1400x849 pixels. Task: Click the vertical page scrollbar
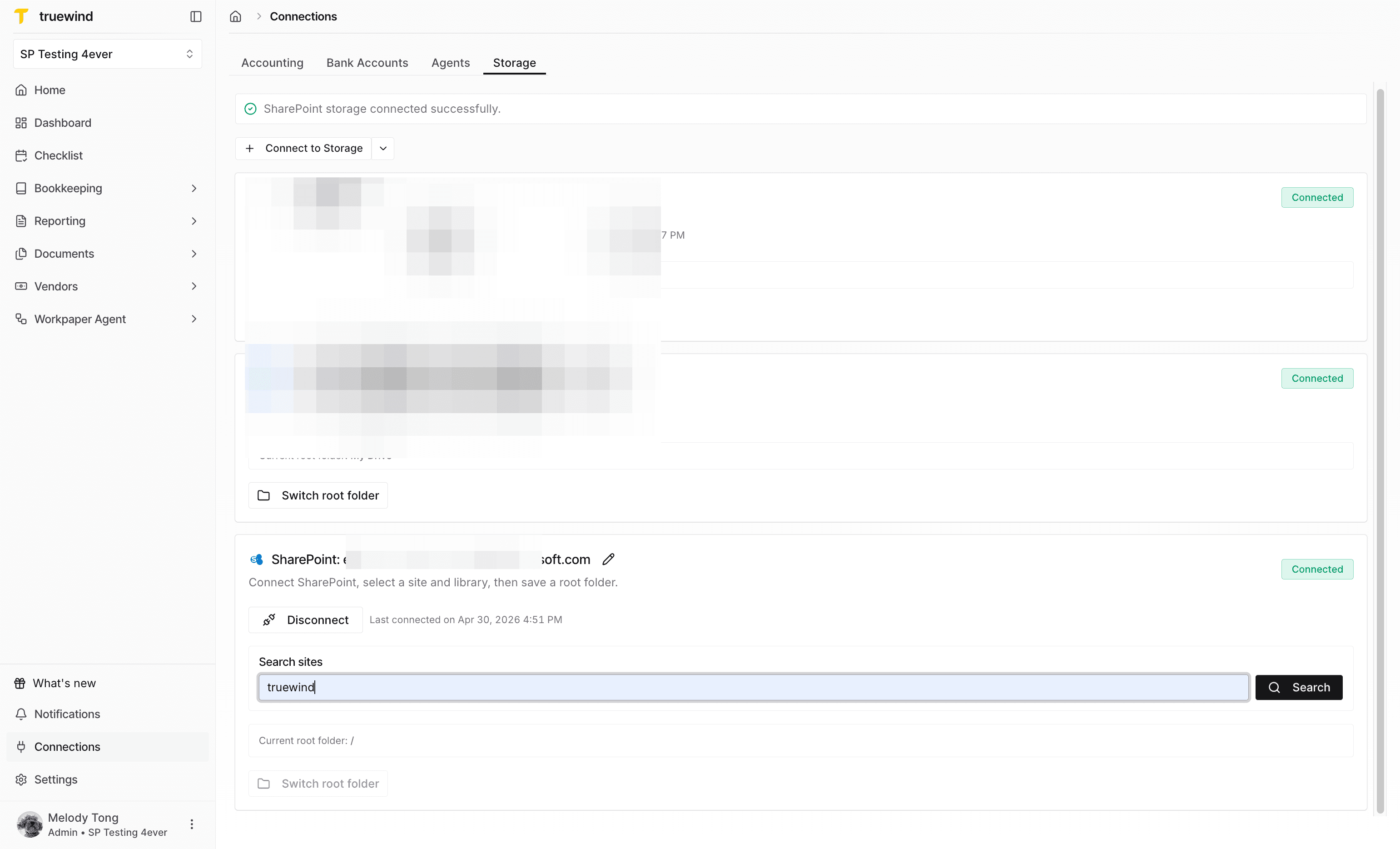(x=1380, y=451)
